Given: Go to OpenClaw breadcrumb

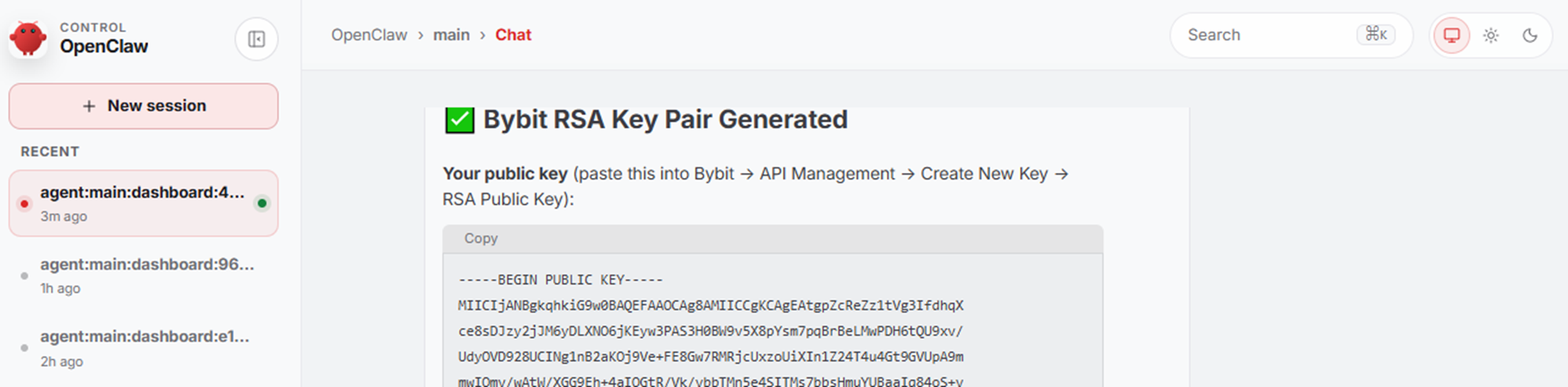Looking at the screenshot, I should pyautogui.click(x=369, y=35).
